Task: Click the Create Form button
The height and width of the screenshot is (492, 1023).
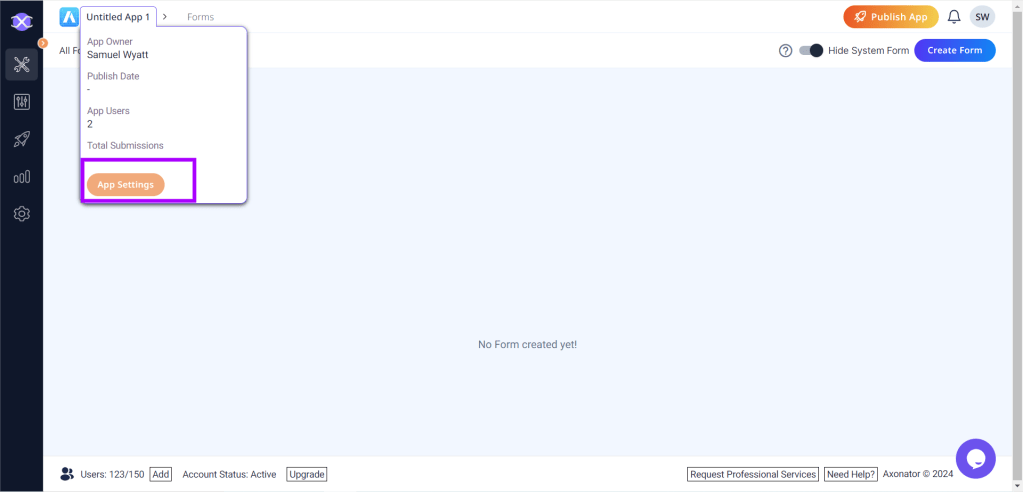Action: click(x=954, y=51)
